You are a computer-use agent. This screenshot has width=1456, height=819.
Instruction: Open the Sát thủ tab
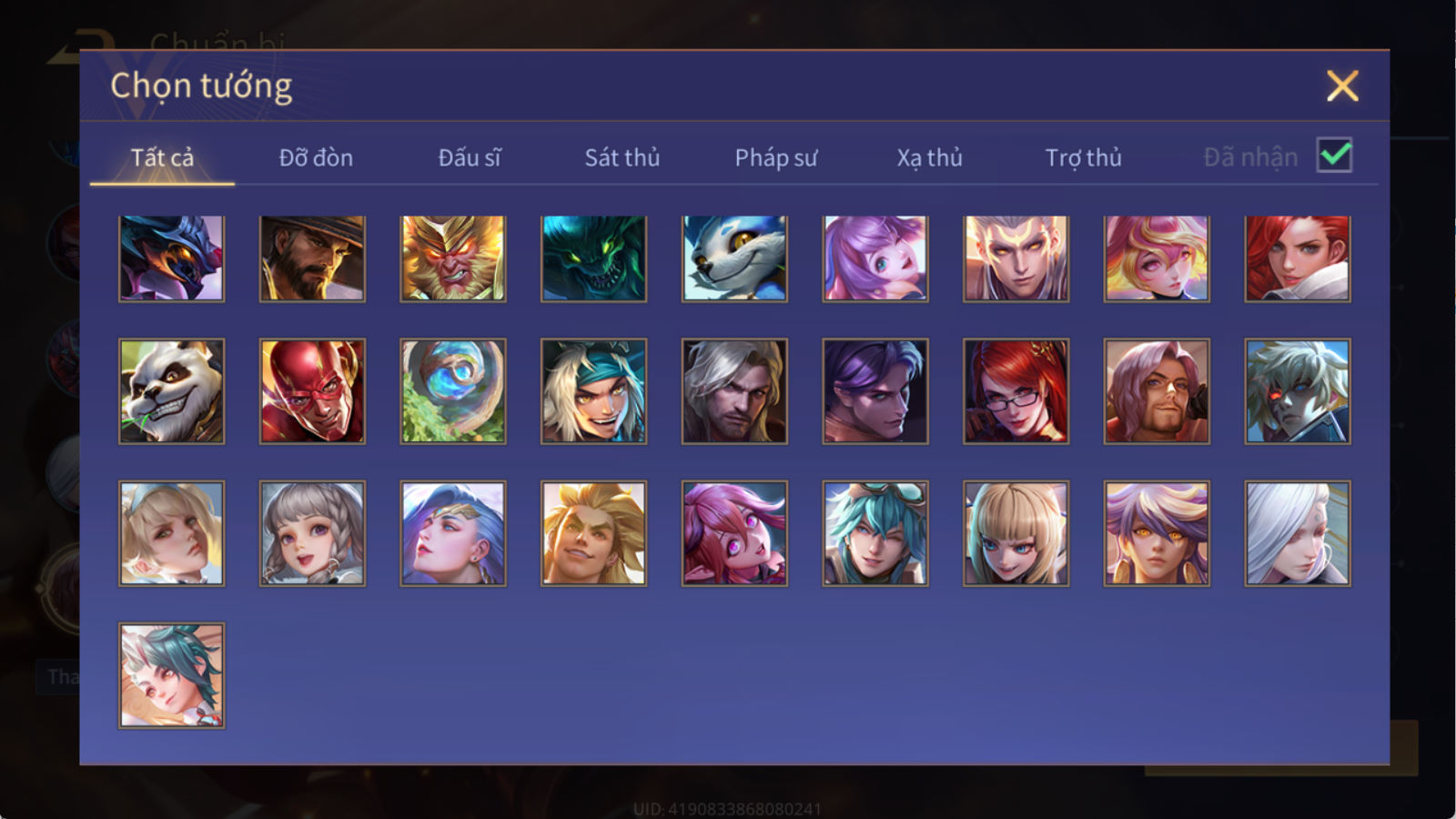pyautogui.click(x=622, y=157)
